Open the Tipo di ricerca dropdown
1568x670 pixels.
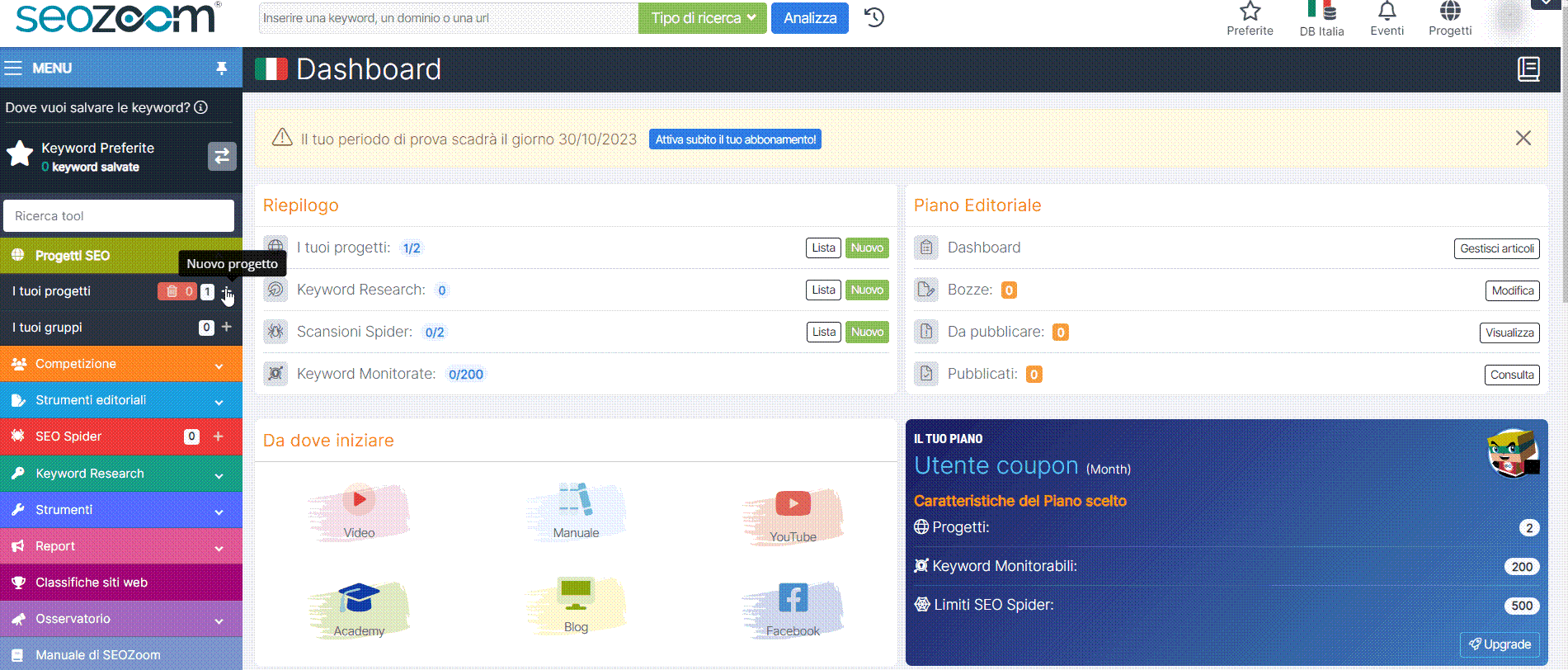702,18
